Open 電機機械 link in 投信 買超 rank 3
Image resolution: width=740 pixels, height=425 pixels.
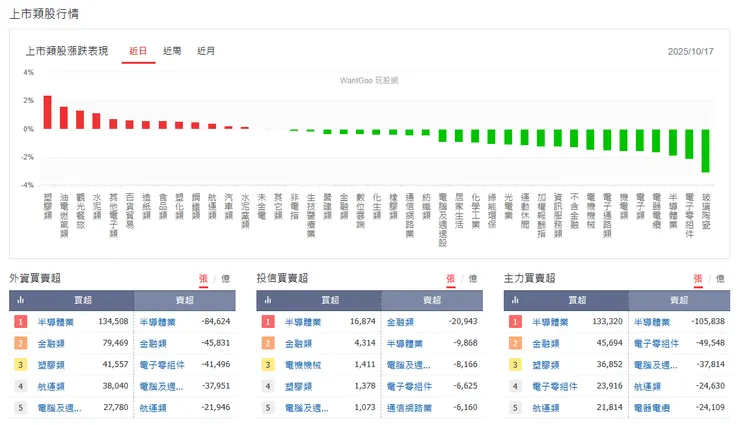tap(303, 365)
